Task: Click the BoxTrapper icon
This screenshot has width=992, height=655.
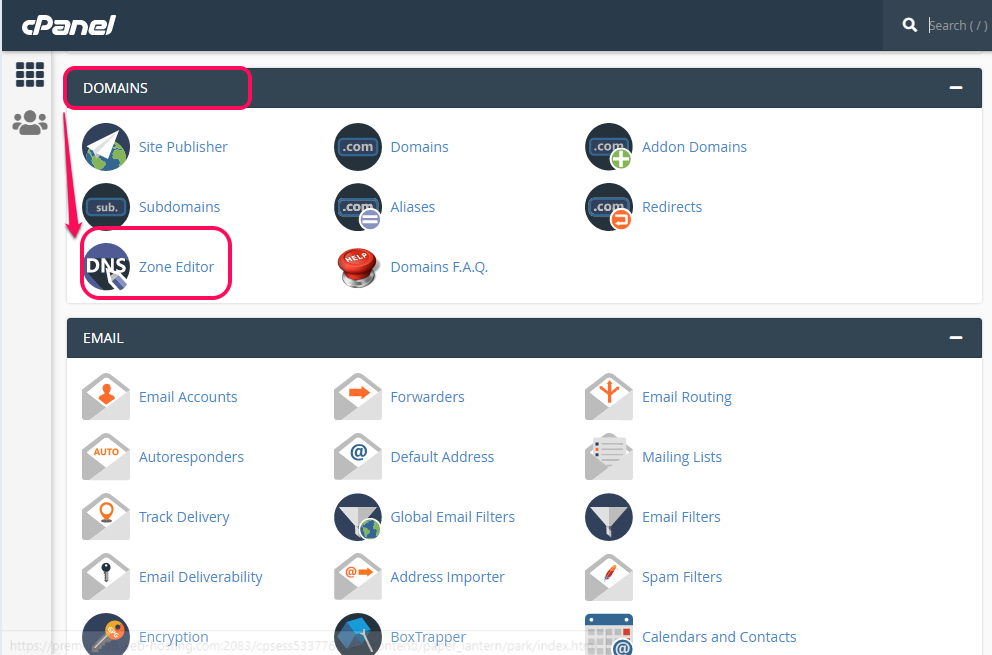Action: [x=357, y=634]
